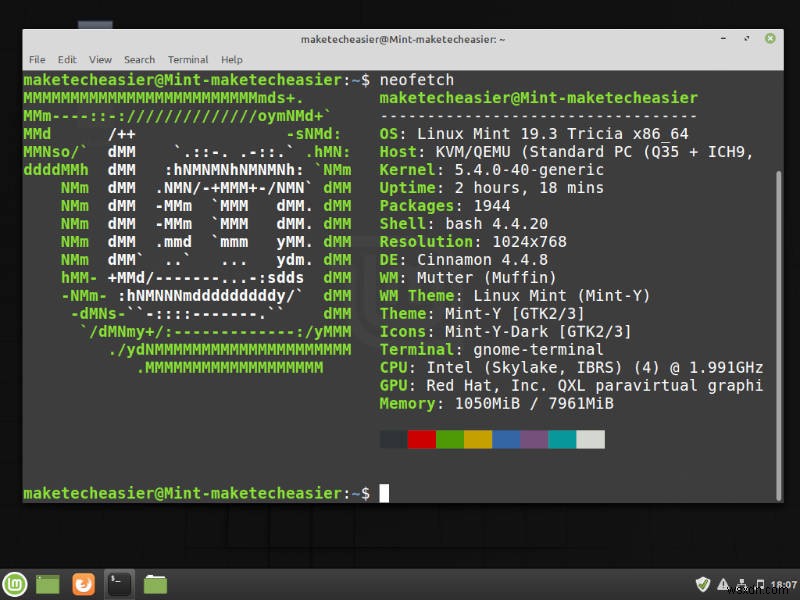800x600 pixels.
Task: Open the Help menu in the terminal
Action: click(231, 59)
